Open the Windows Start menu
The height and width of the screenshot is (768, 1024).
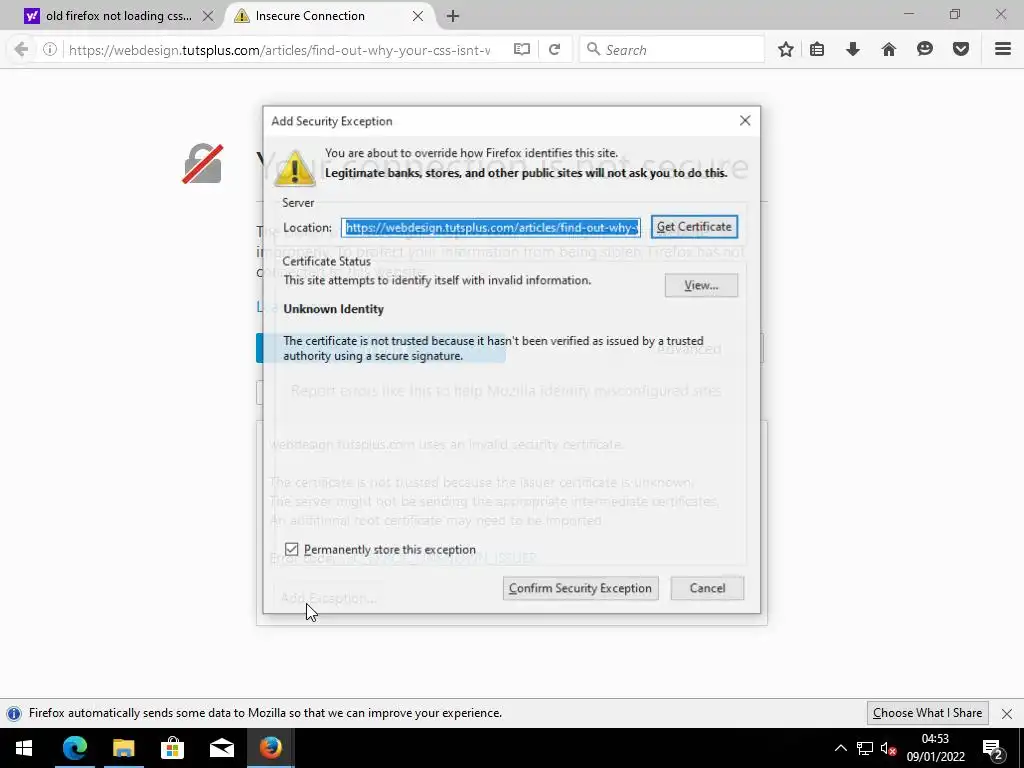point(24,748)
